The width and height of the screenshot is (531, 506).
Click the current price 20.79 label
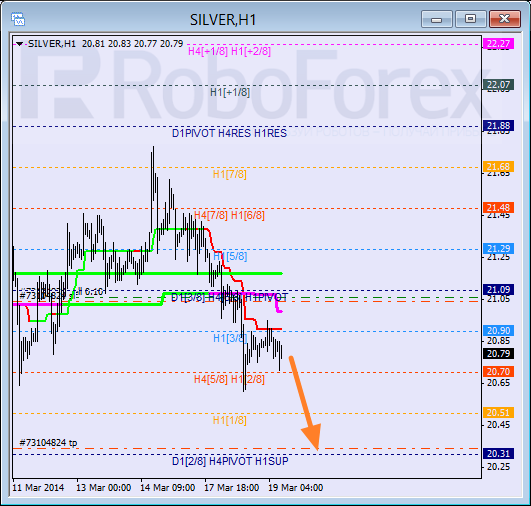click(498, 354)
